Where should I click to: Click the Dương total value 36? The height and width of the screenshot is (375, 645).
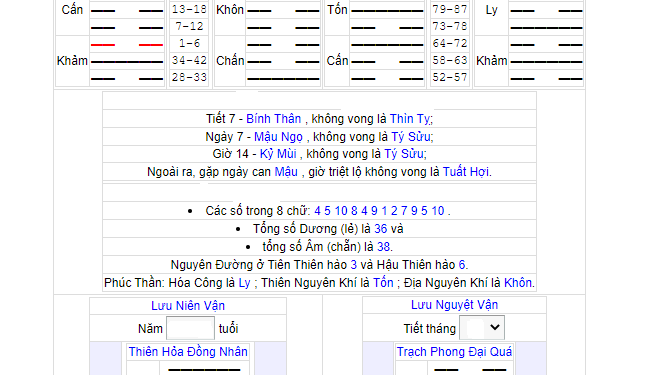381,229
